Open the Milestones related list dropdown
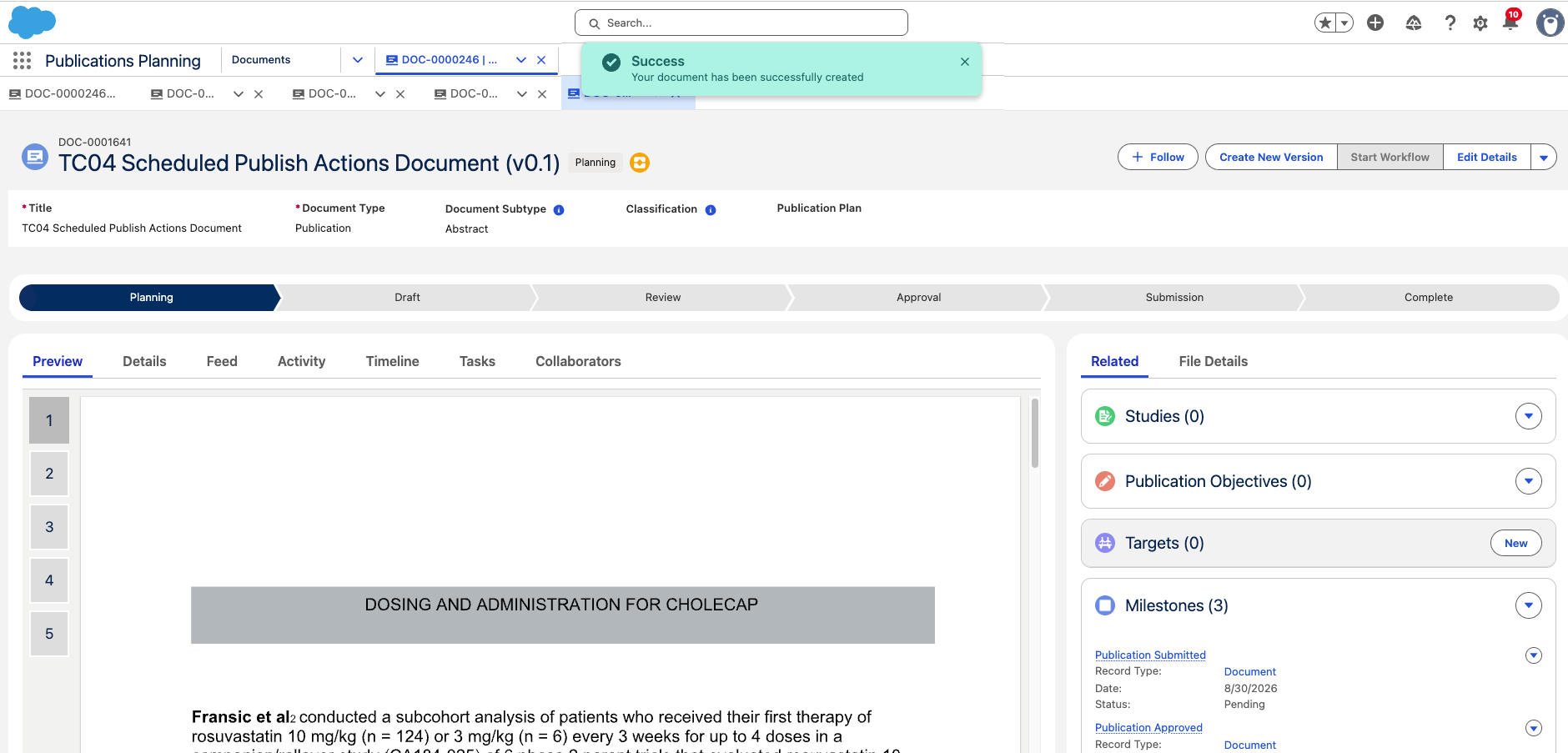 pyautogui.click(x=1529, y=605)
